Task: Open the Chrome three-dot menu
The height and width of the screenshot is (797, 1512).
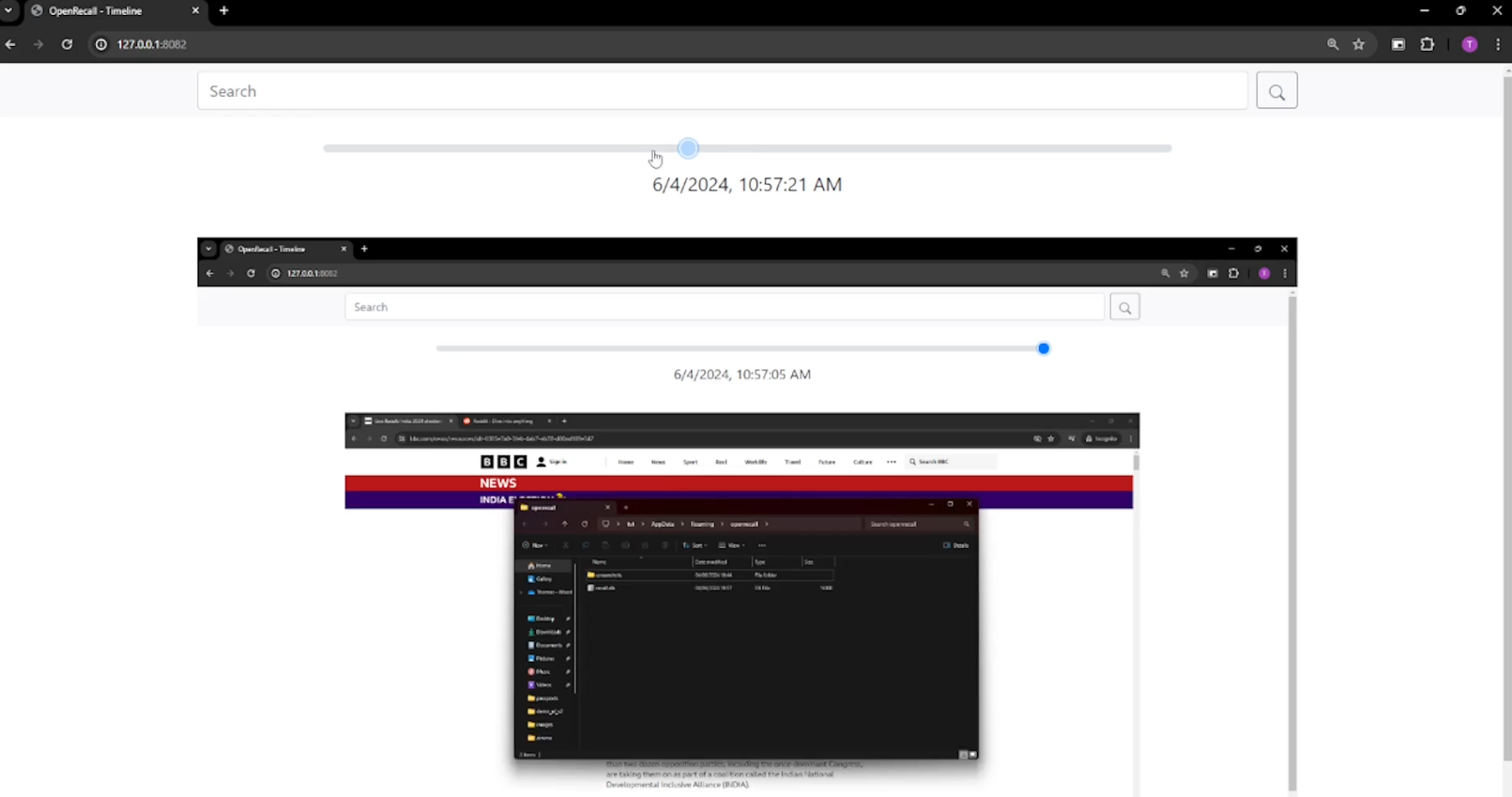Action: click(1498, 44)
